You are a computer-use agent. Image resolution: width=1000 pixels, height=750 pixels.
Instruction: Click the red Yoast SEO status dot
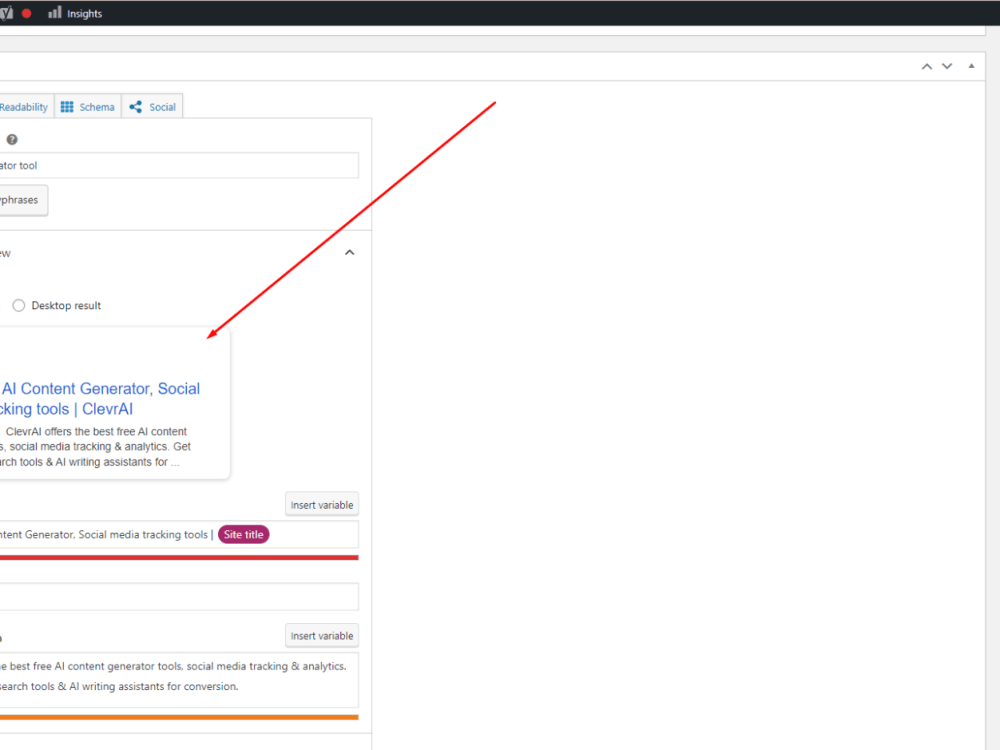tap(26, 13)
